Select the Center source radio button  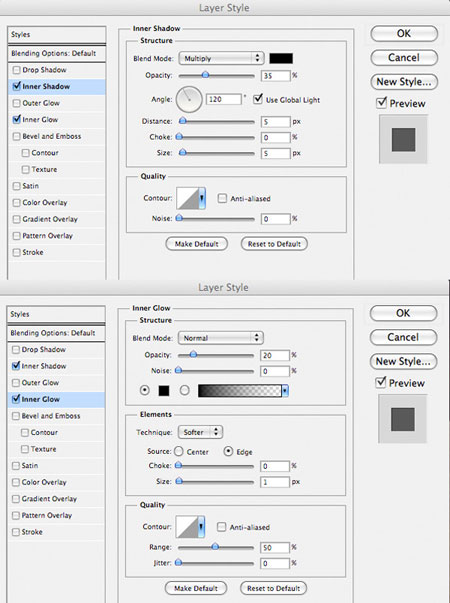[178, 451]
